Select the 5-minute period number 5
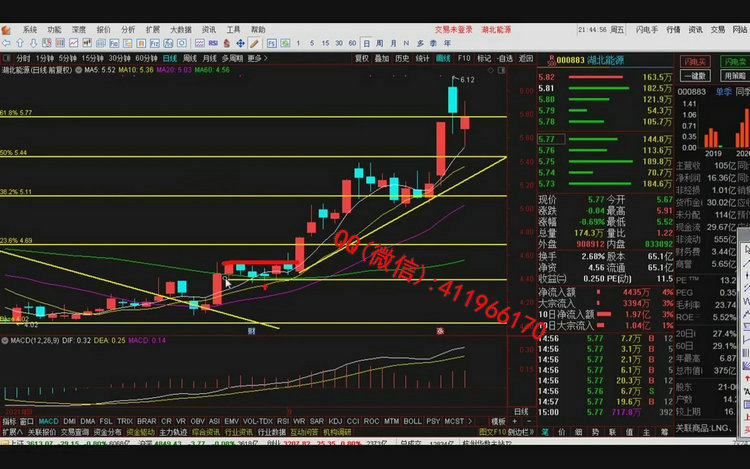This screenshot has width=750, height=469. click(312, 44)
